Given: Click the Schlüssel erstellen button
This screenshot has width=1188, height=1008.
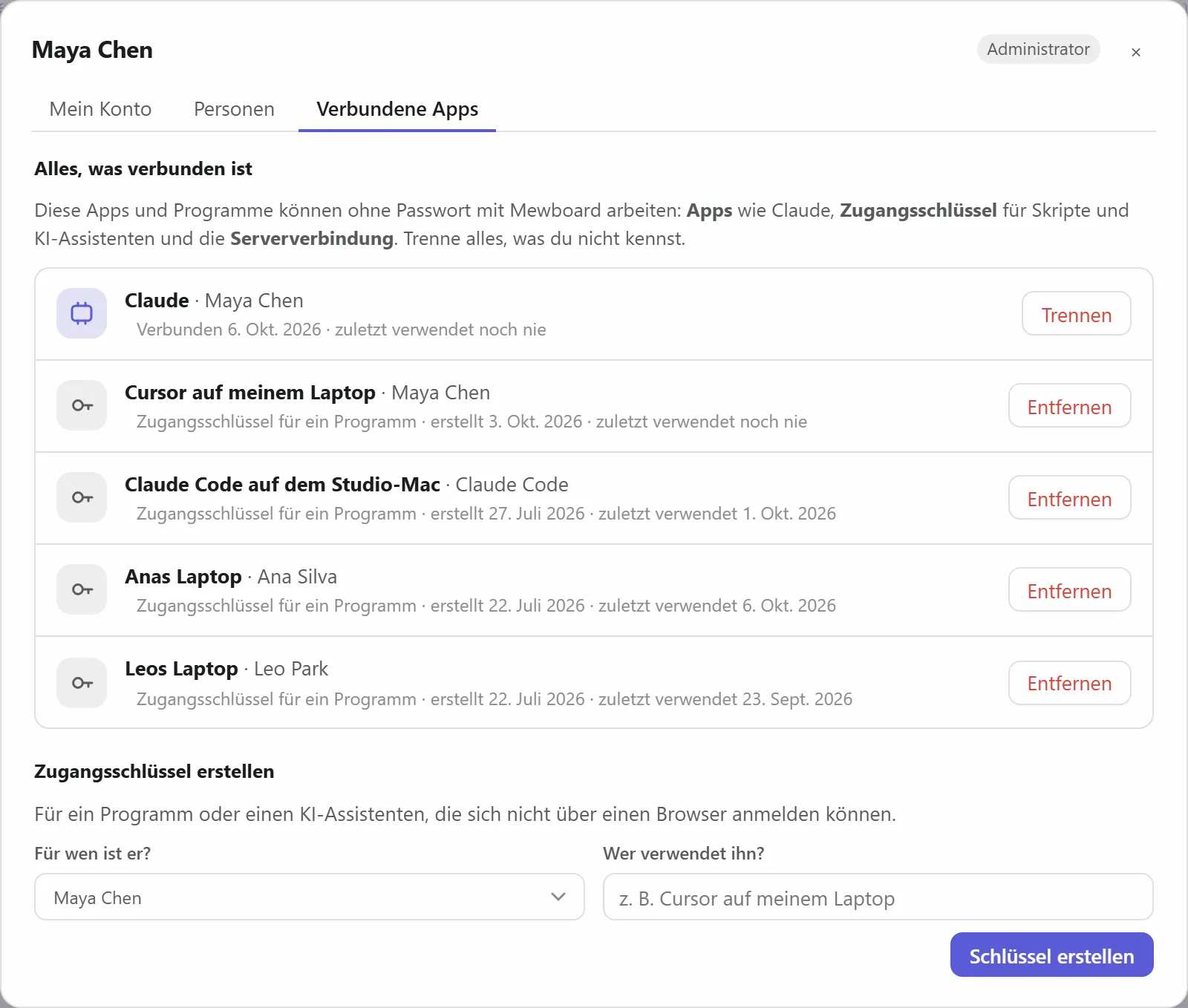Looking at the screenshot, I should [1051, 955].
